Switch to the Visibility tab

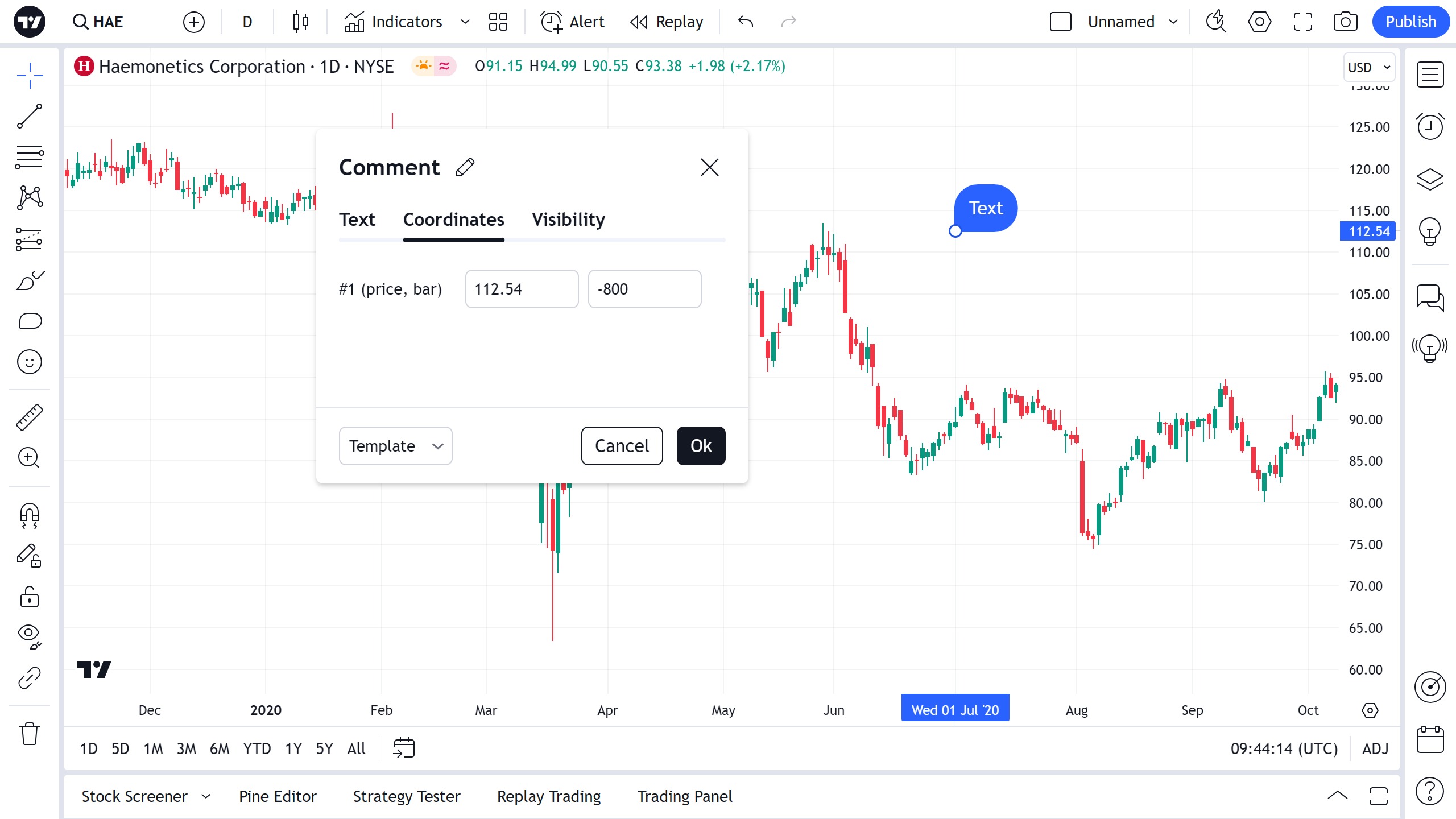(x=568, y=220)
